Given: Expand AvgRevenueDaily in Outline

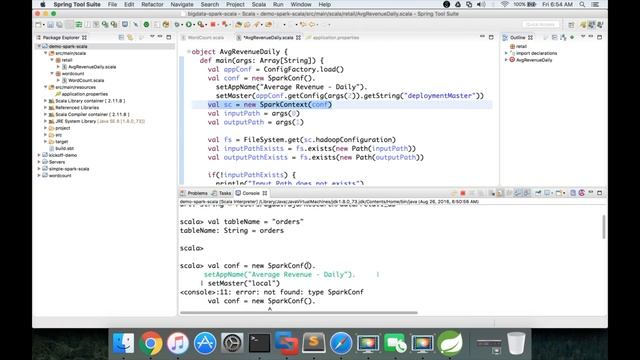Looking at the screenshot, I should coord(507,60).
